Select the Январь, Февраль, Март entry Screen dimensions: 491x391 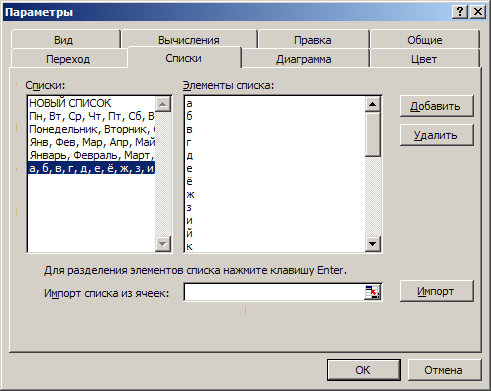point(91,155)
